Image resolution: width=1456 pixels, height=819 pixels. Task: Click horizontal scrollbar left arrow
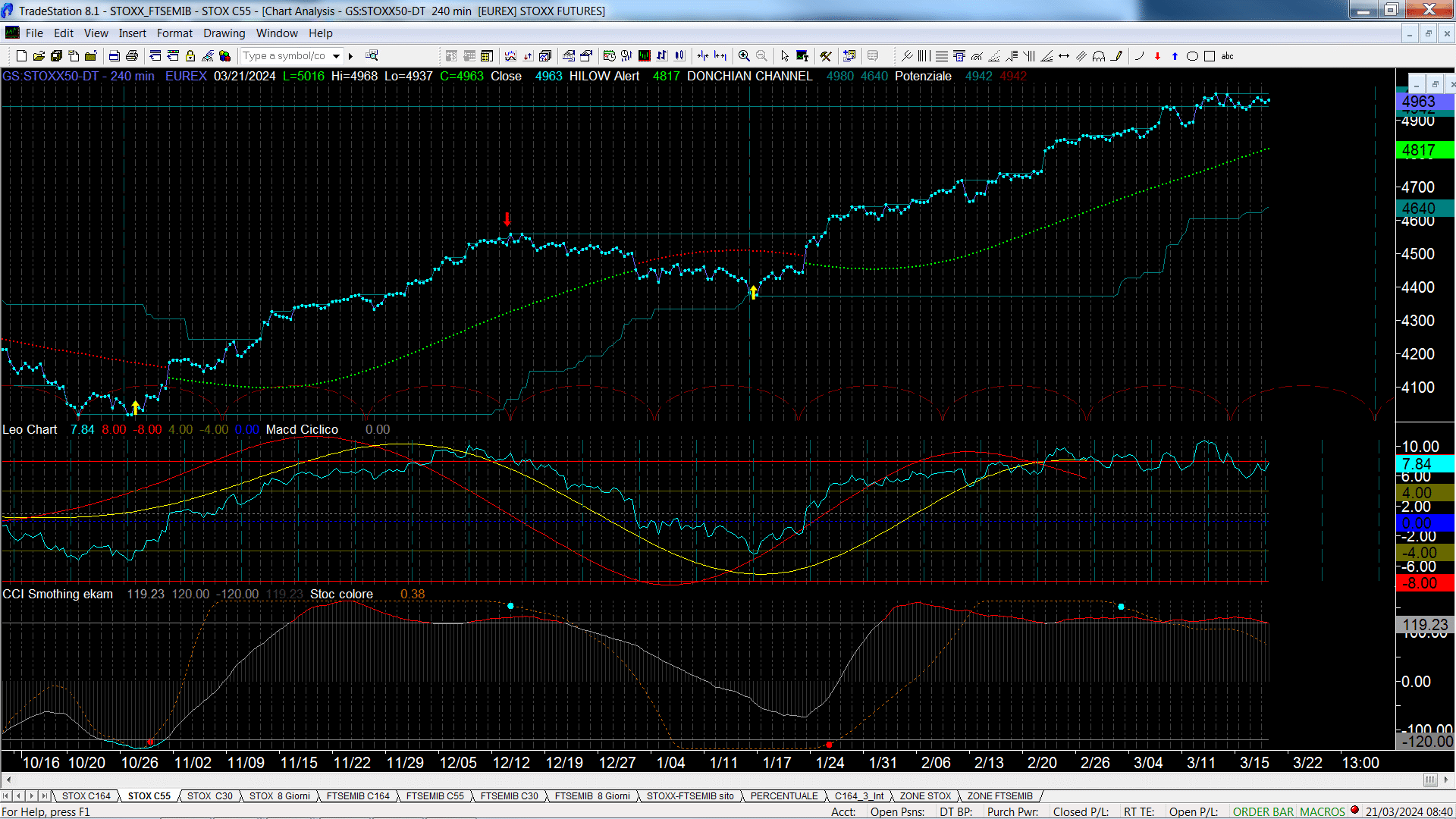(x=8, y=780)
